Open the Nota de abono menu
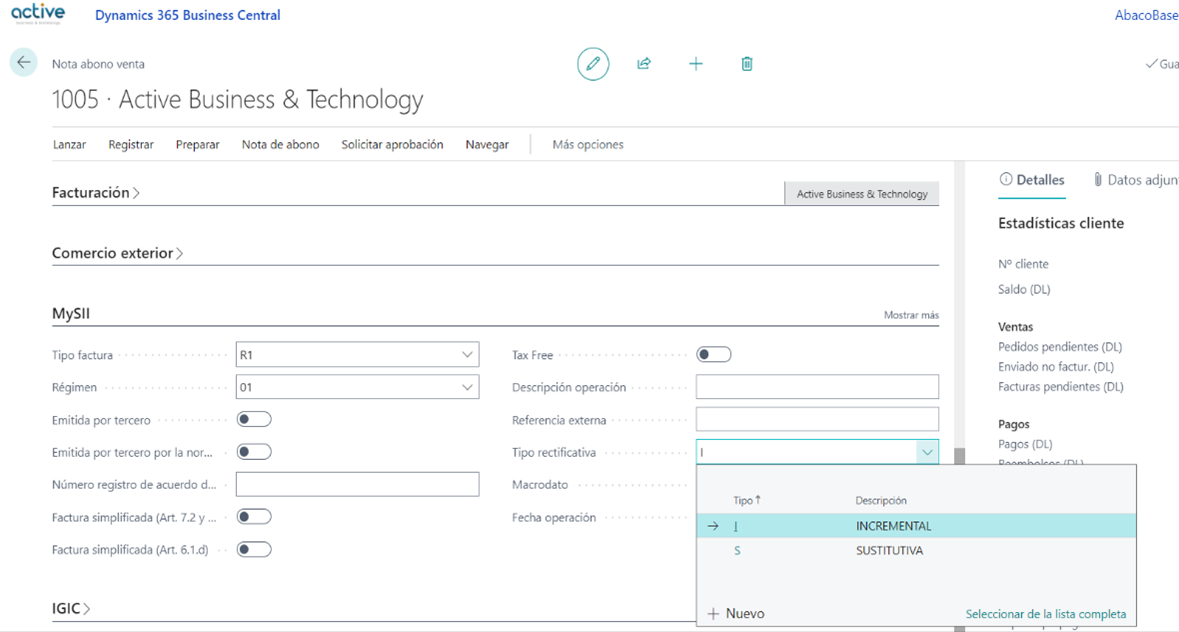This screenshot has height=632, width=1179. [280, 144]
